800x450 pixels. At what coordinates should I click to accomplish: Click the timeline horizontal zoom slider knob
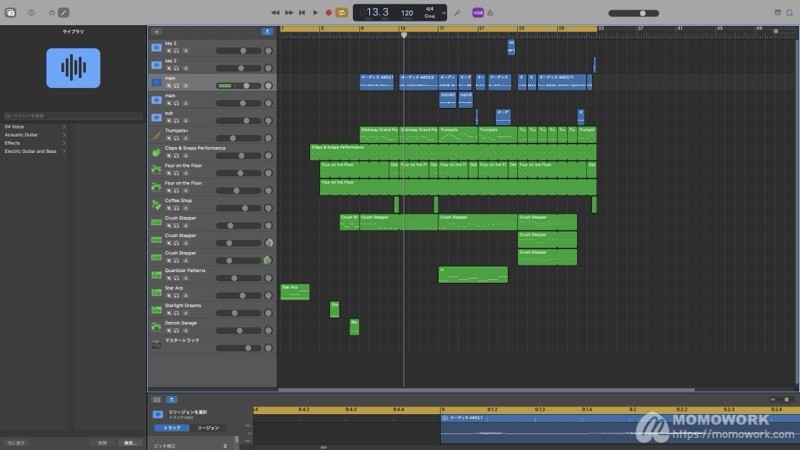pos(776,32)
